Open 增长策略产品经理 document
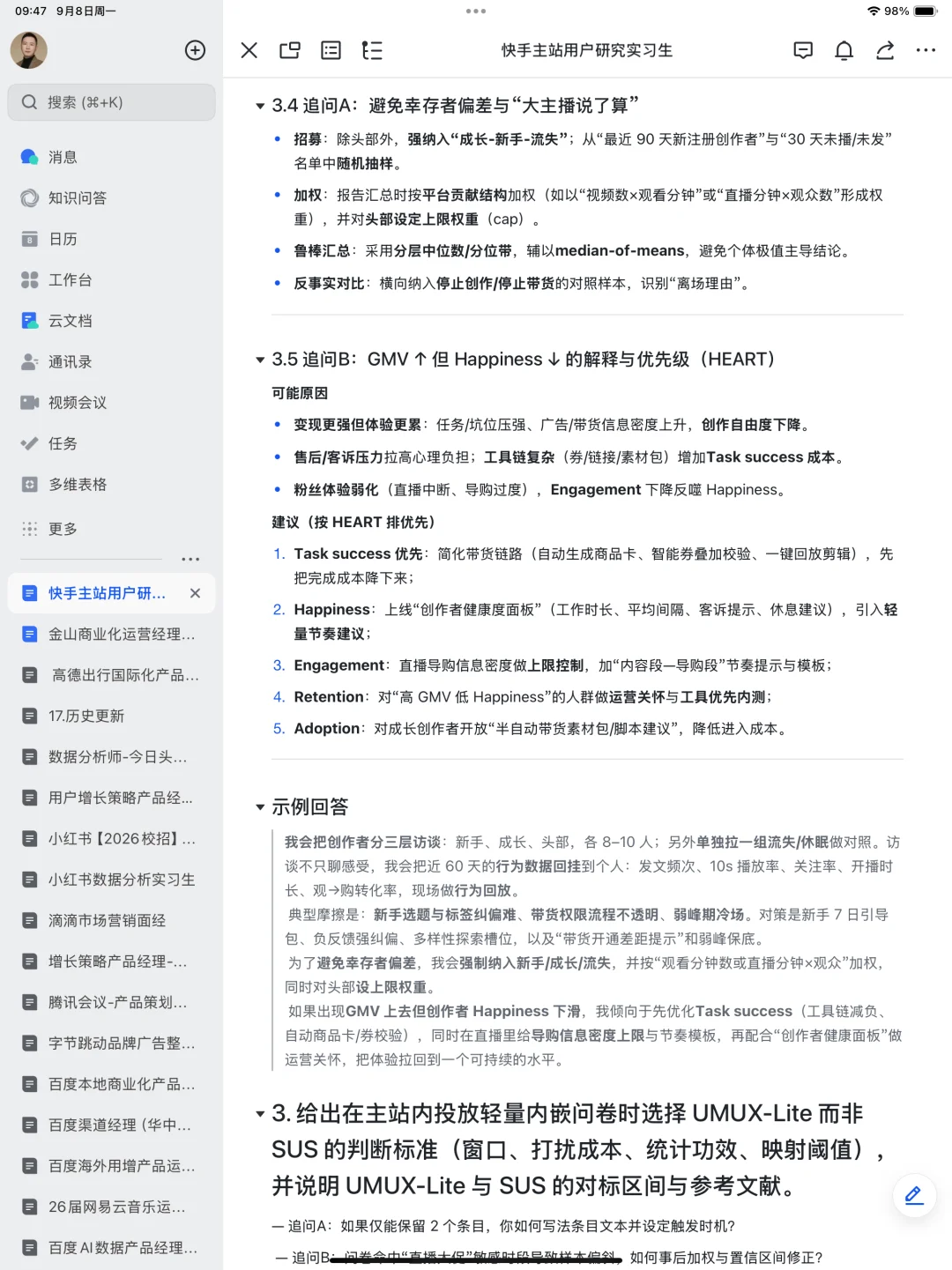This screenshot has height=1270, width=952. click(x=111, y=962)
